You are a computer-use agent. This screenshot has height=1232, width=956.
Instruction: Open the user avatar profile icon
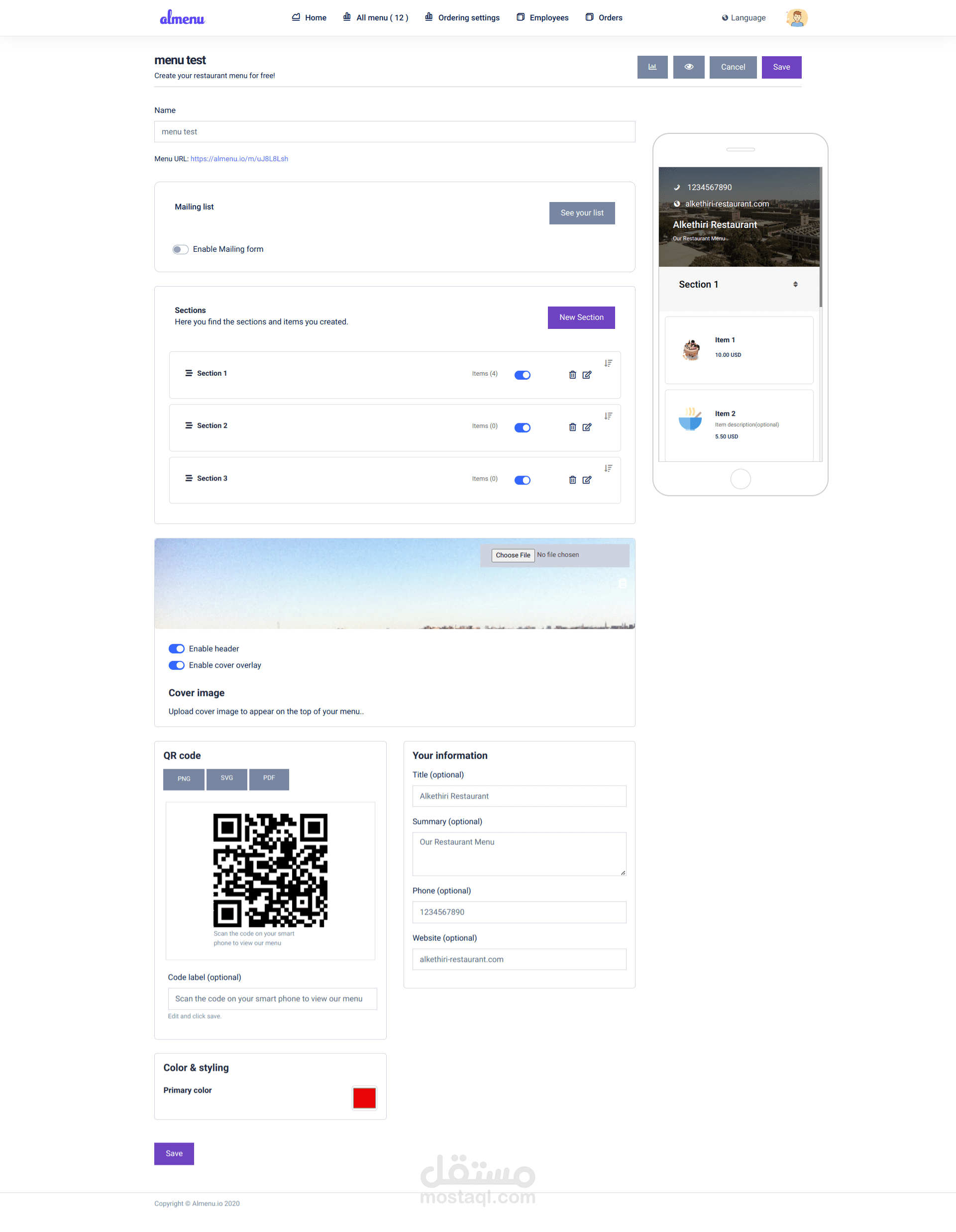coord(796,18)
